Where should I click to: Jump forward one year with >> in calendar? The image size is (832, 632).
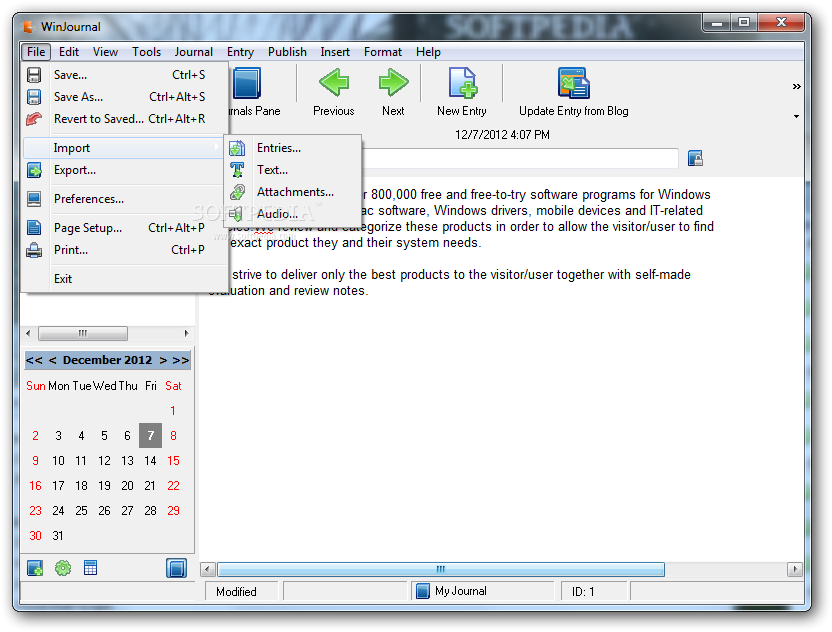tap(181, 360)
